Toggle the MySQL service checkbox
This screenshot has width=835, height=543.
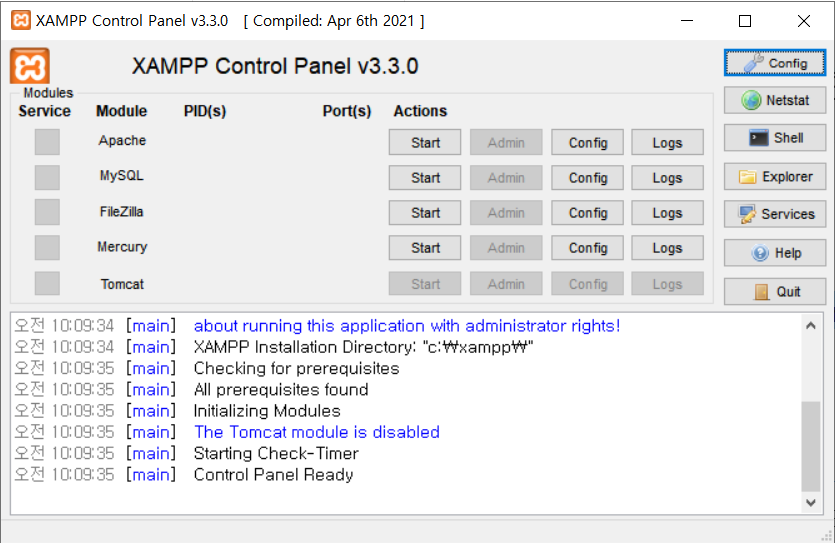(x=47, y=177)
